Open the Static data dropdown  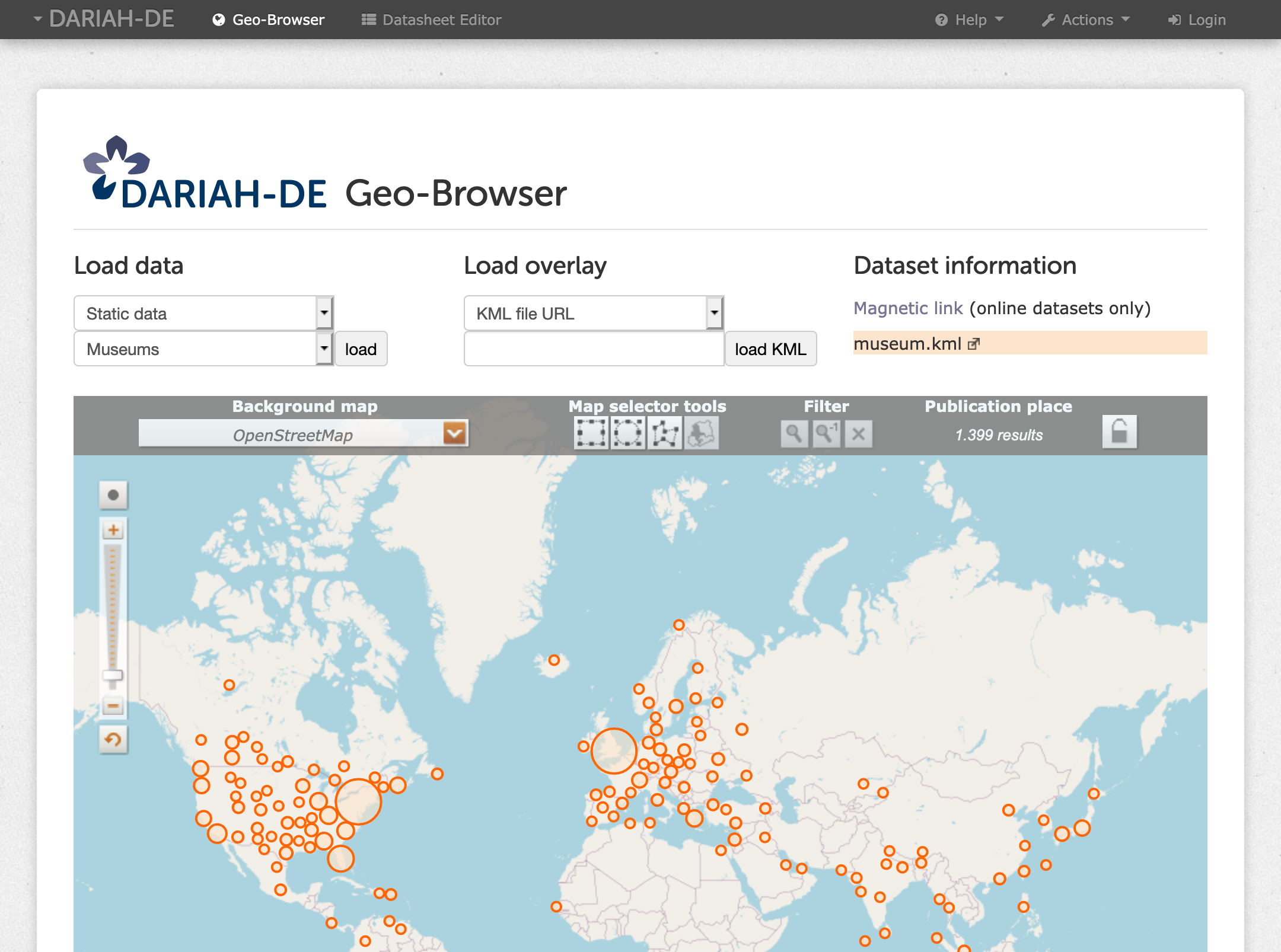(x=203, y=313)
